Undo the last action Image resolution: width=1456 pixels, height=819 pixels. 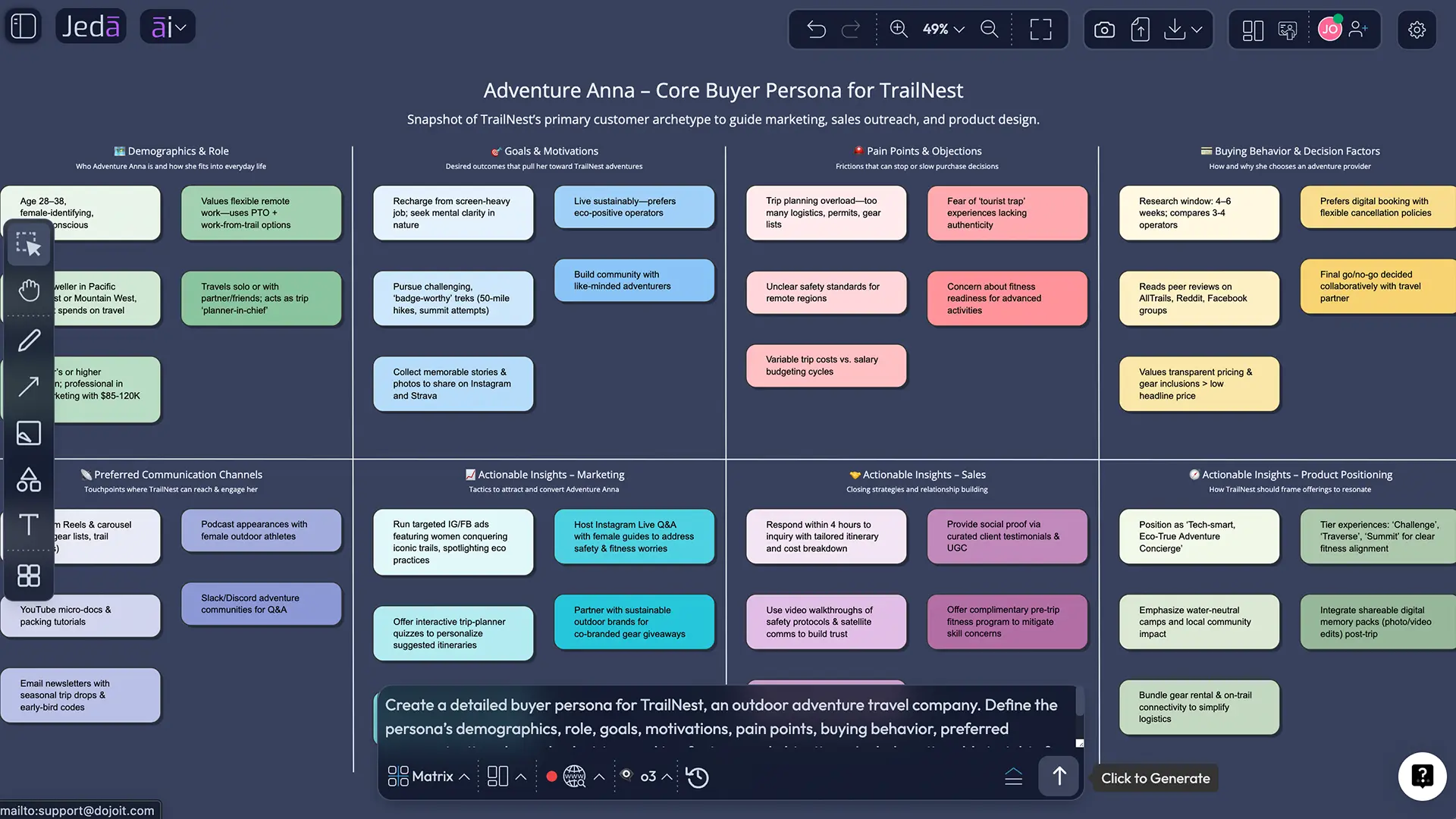817,30
